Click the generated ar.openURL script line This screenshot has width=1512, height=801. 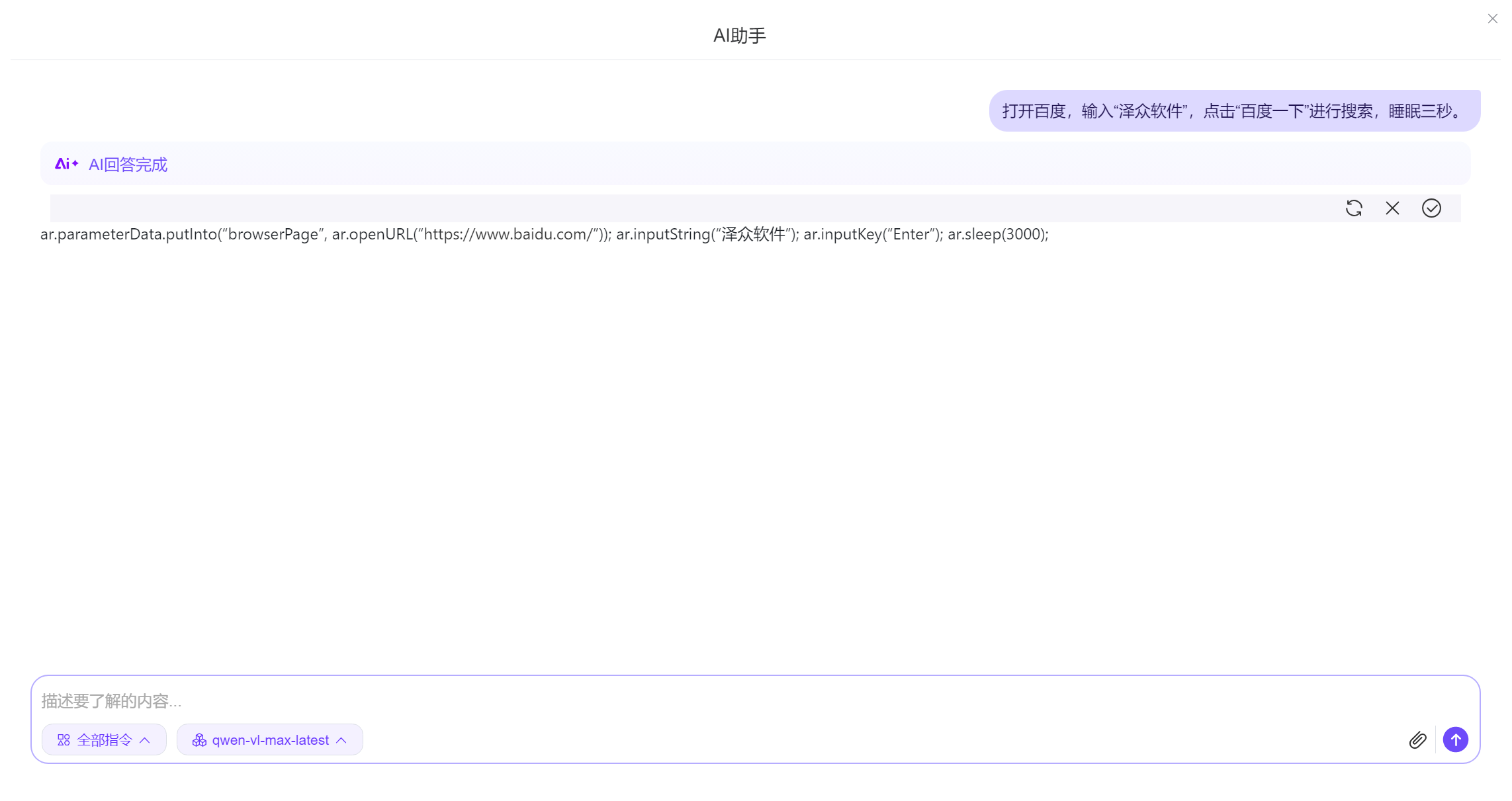pyautogui.click(x=544, y=234)
